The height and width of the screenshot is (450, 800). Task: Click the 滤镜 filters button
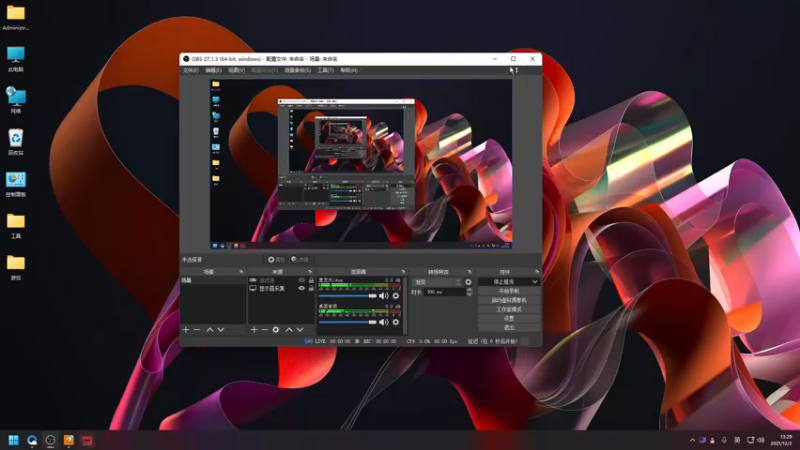(x=300, y=260)
